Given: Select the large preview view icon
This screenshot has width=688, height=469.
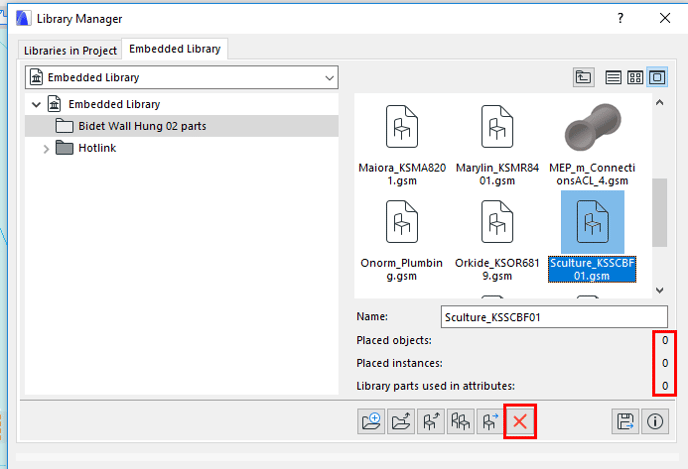Looking at the screenshot, I should point(657,78).
